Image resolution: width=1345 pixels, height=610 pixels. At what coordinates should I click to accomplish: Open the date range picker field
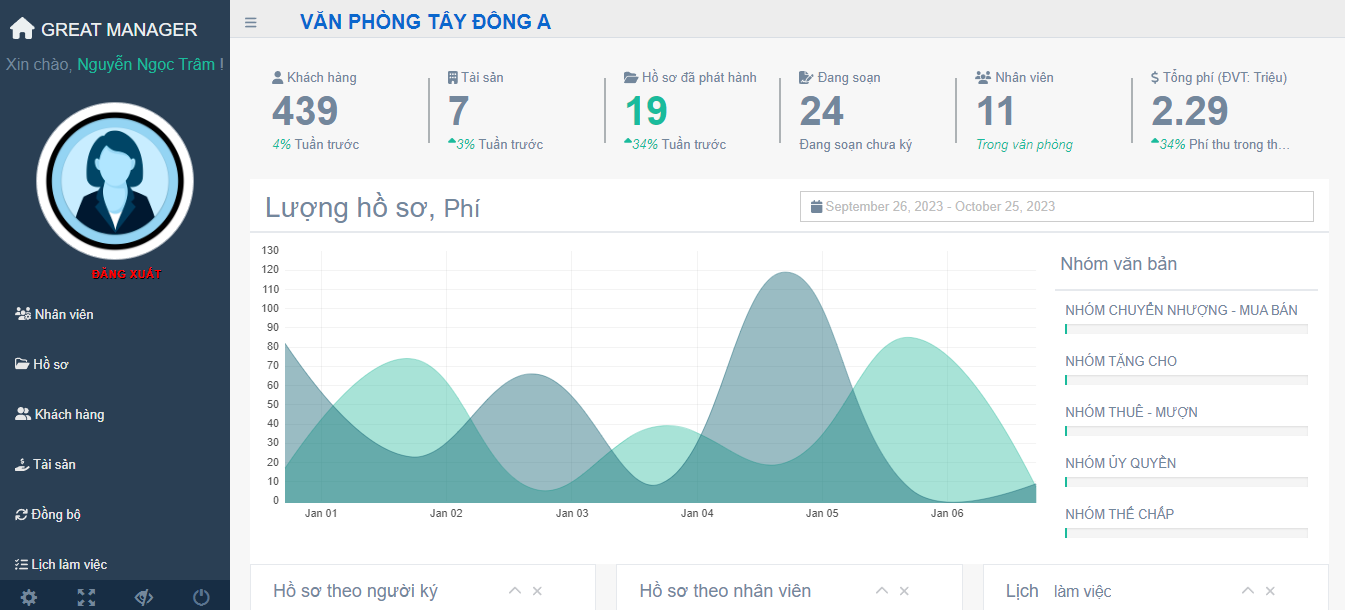(1056, 207)
